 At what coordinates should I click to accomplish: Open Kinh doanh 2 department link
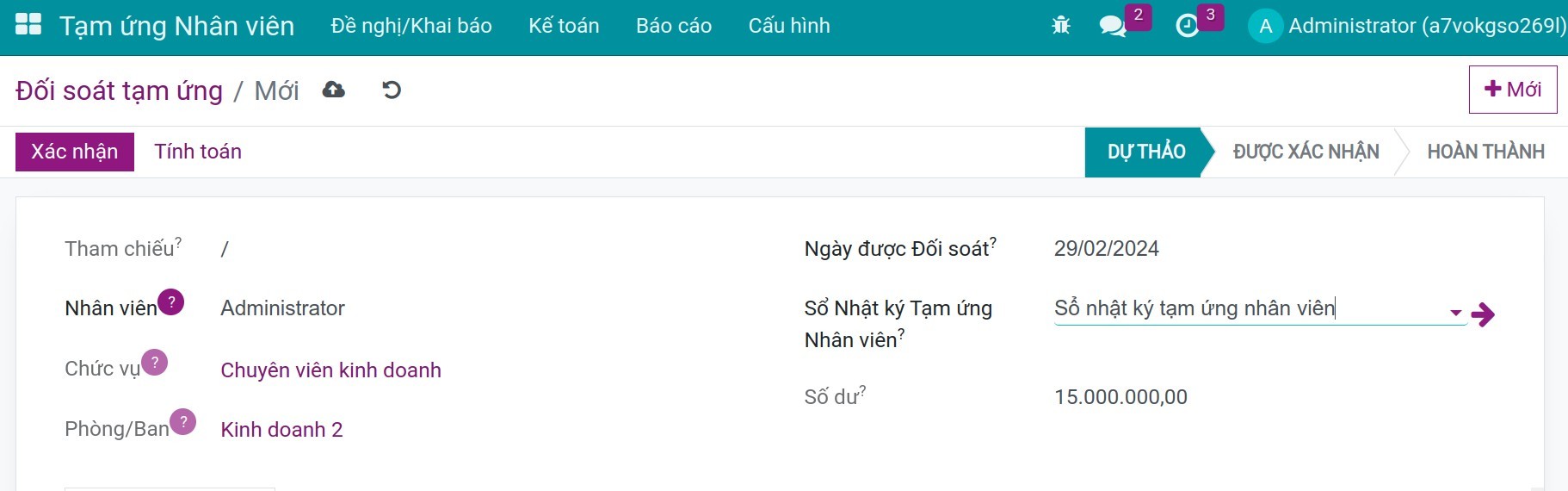(x=281, y=430)
